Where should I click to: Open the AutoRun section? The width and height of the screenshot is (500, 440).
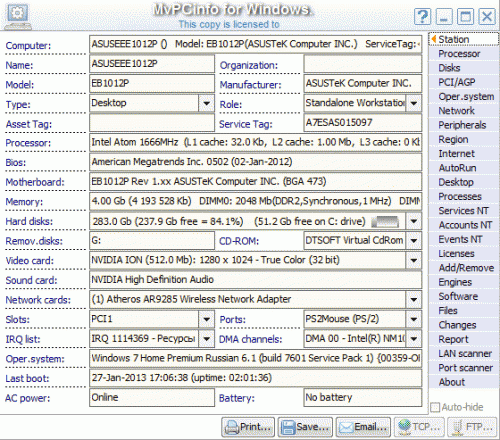click(464, 168)
